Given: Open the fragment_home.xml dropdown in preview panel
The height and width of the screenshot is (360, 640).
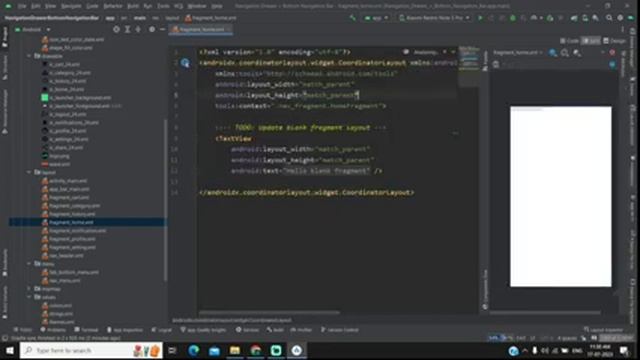Looking at the screenshot, I should 518,53.
